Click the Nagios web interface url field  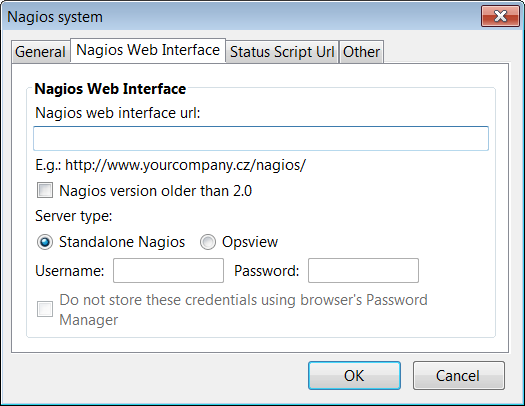(261, 138)
